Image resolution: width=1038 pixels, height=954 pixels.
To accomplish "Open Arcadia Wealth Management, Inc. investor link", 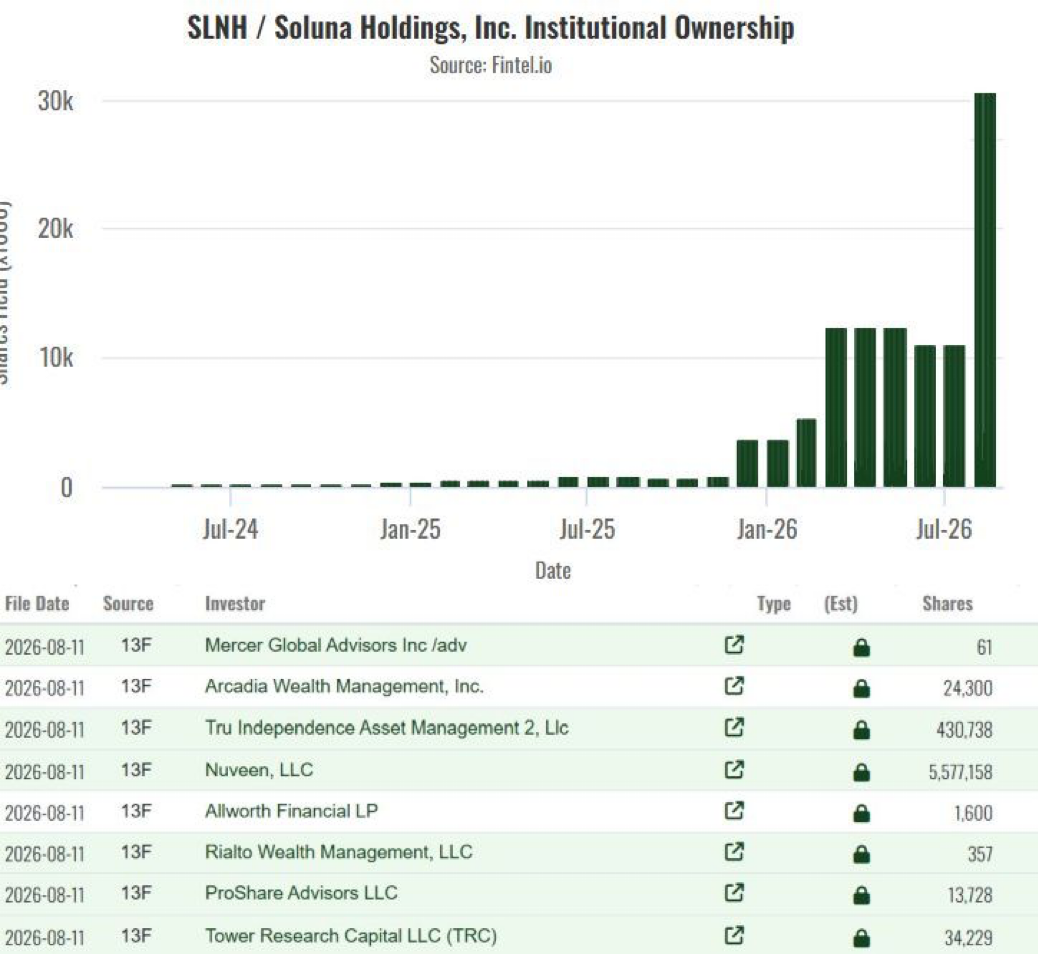I will (x=344, y=686).
